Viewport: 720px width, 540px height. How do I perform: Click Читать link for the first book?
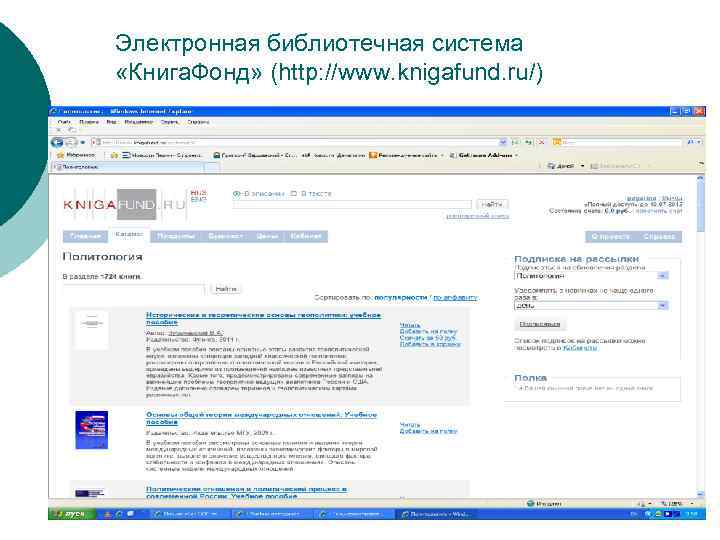[410, 325]
